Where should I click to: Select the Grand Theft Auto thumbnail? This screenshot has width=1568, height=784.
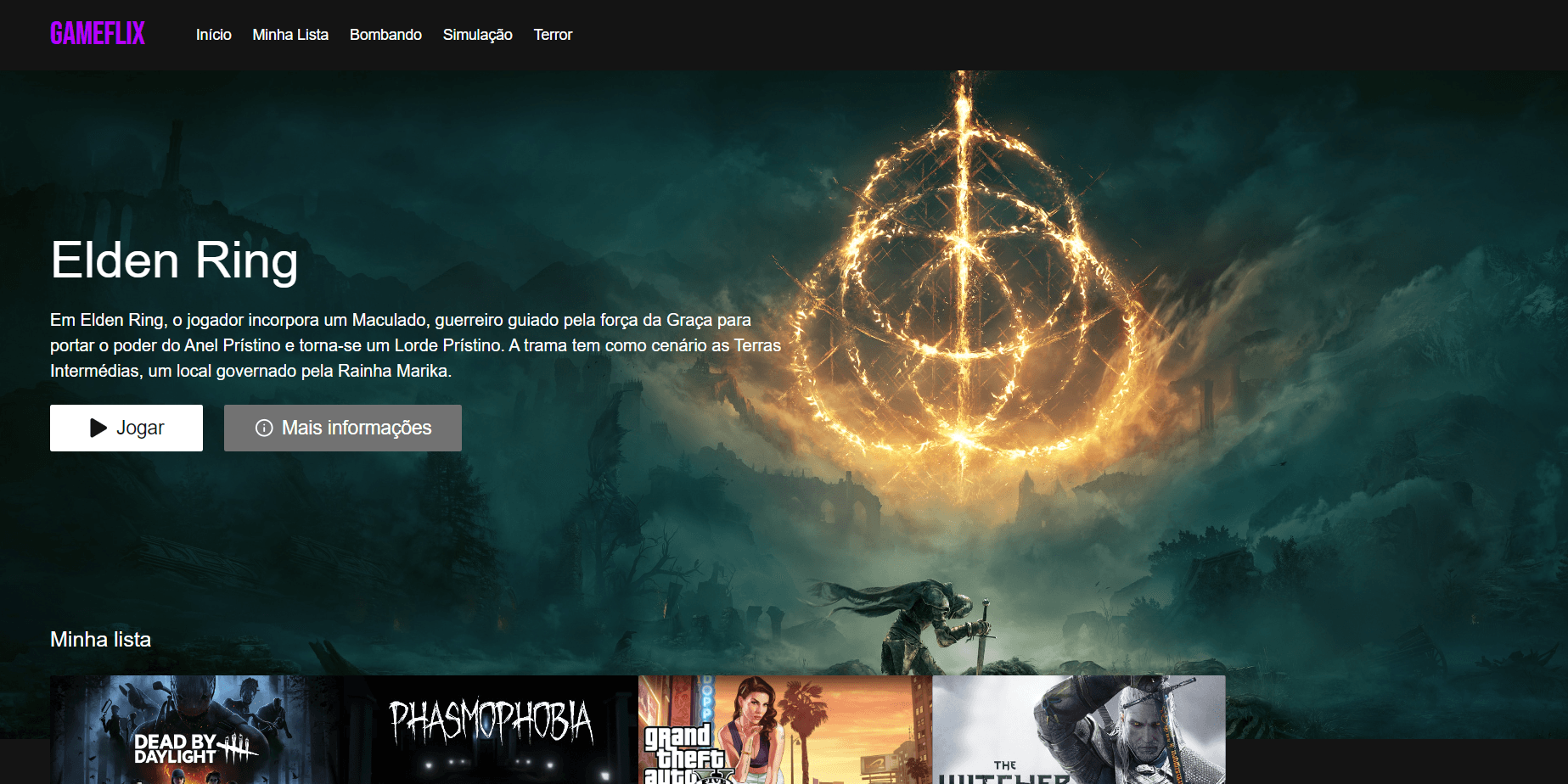click(785, 730)
